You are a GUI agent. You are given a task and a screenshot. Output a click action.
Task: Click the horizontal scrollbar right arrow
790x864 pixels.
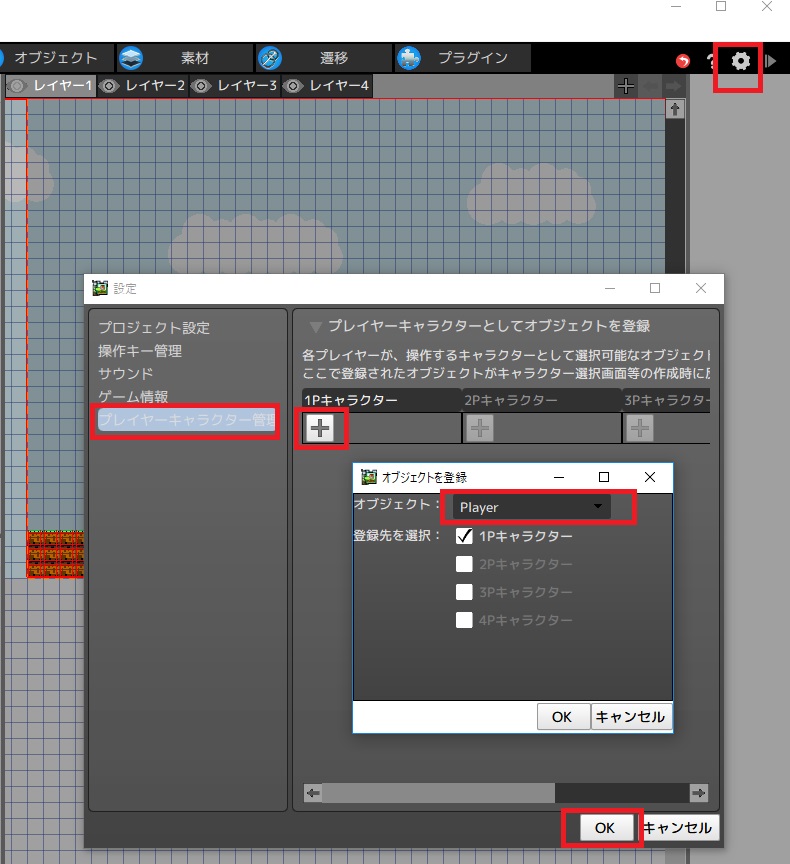(x=699, y=793)
